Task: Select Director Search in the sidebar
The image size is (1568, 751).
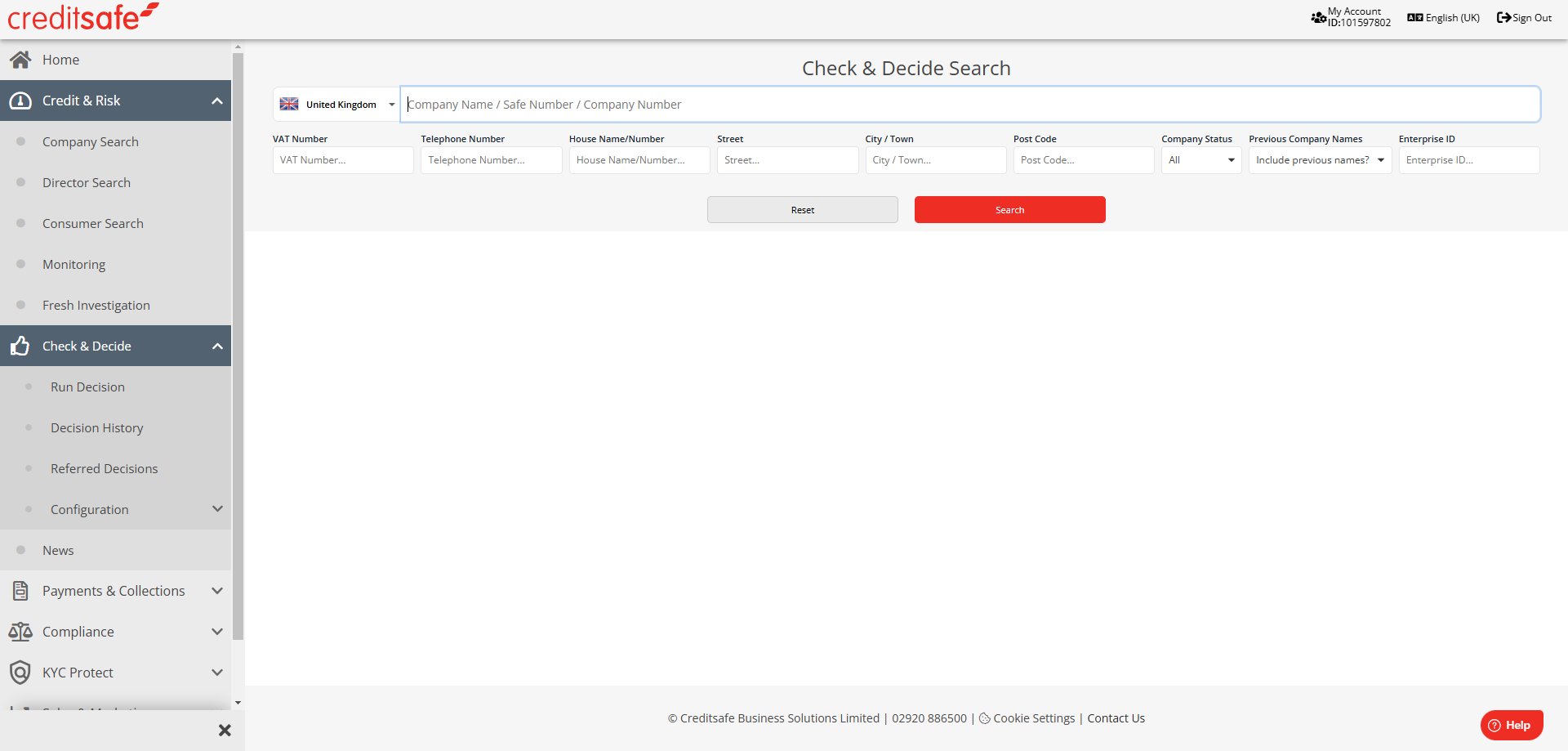Action: pos(87,182)
